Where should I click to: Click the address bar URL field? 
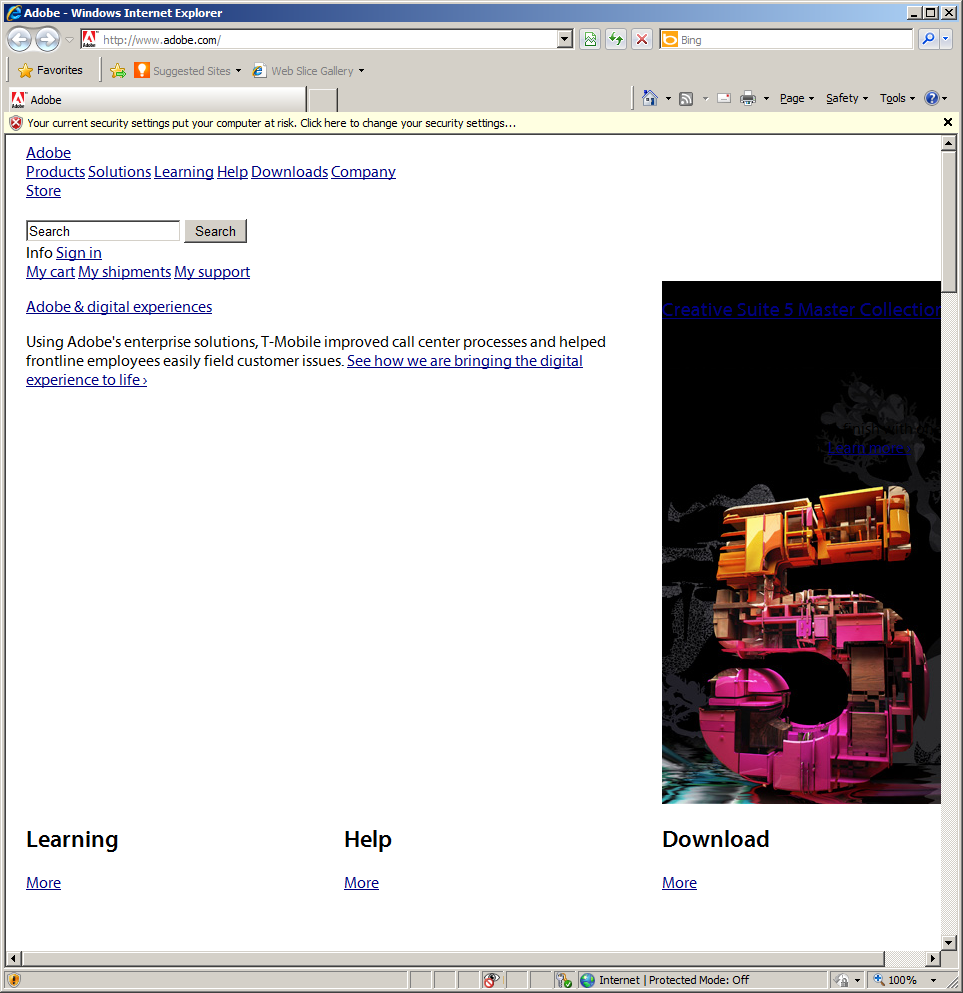click(327, 40)
